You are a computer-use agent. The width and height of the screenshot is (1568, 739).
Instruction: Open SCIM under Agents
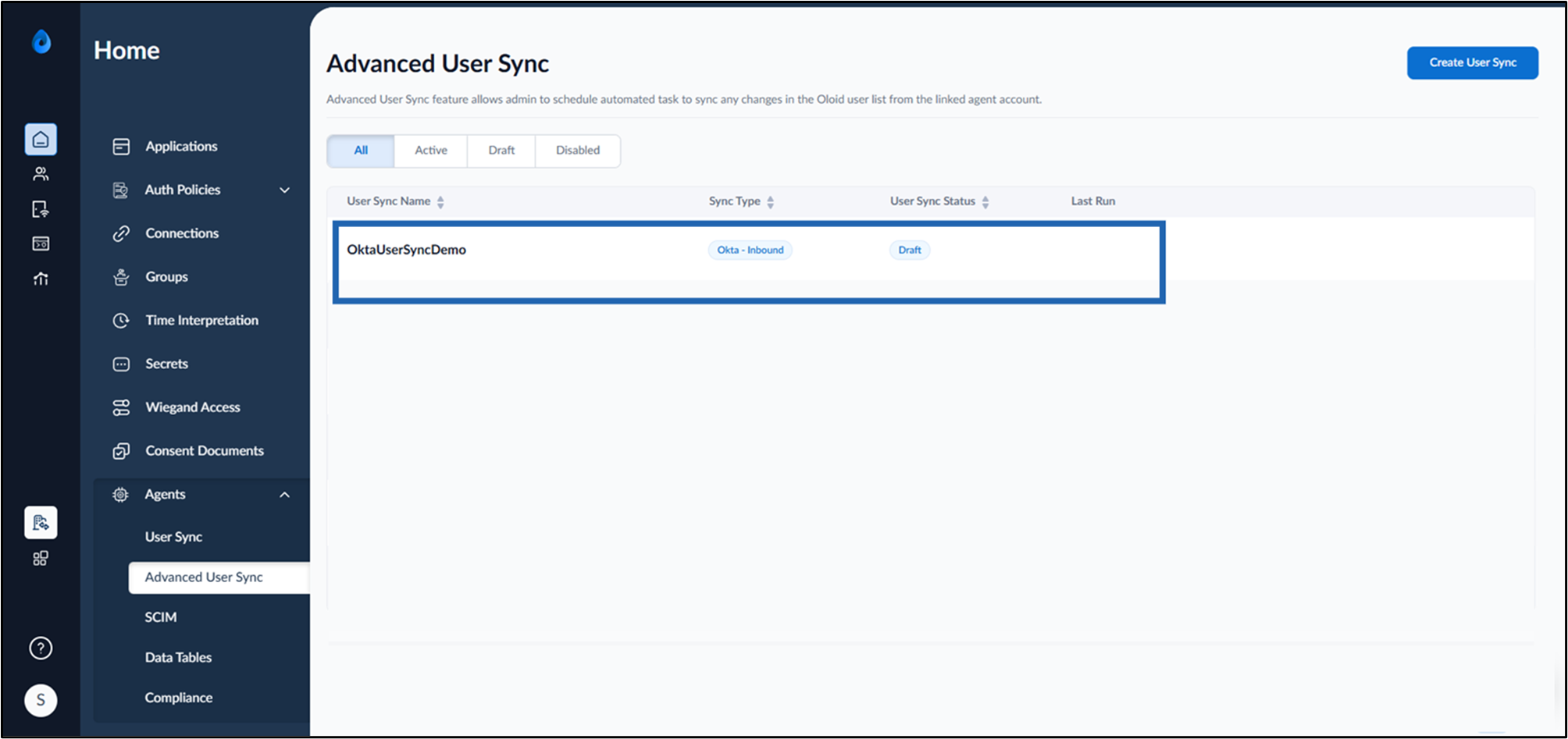tap(161, 617)
